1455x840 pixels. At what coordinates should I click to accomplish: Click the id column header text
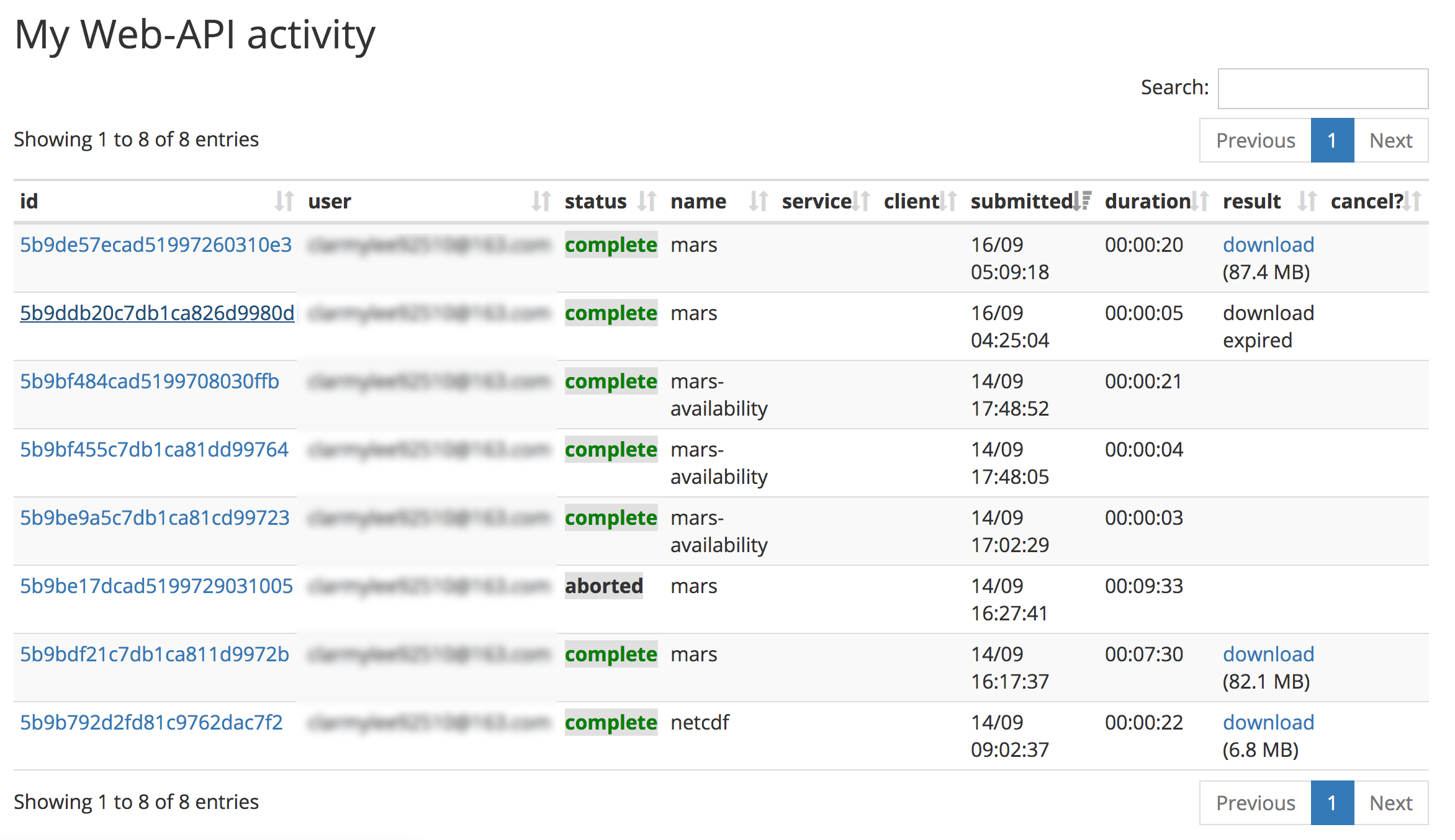[29, 201]
